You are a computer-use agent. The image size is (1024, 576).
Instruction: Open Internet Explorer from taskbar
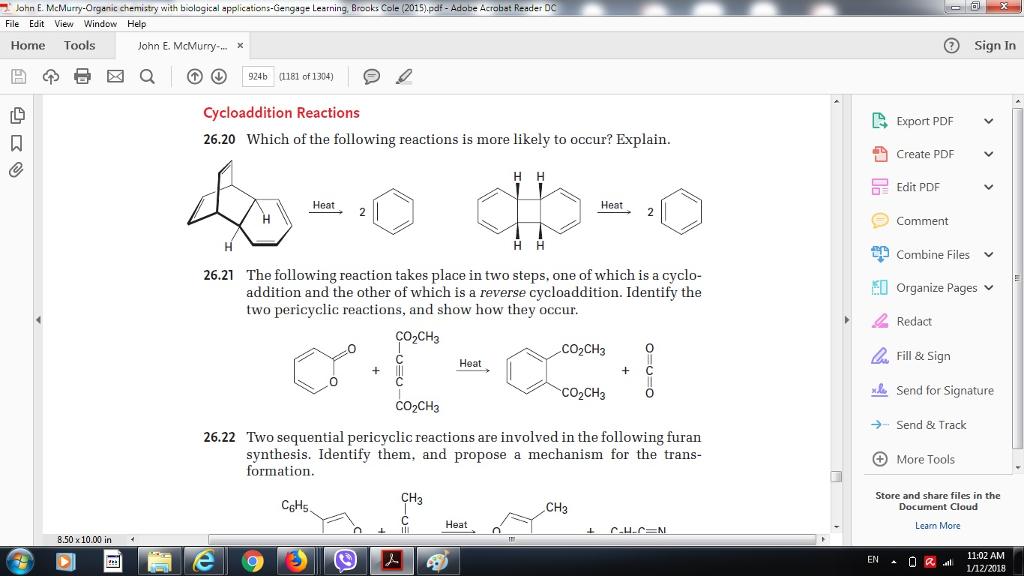click(x=204, y=561)
